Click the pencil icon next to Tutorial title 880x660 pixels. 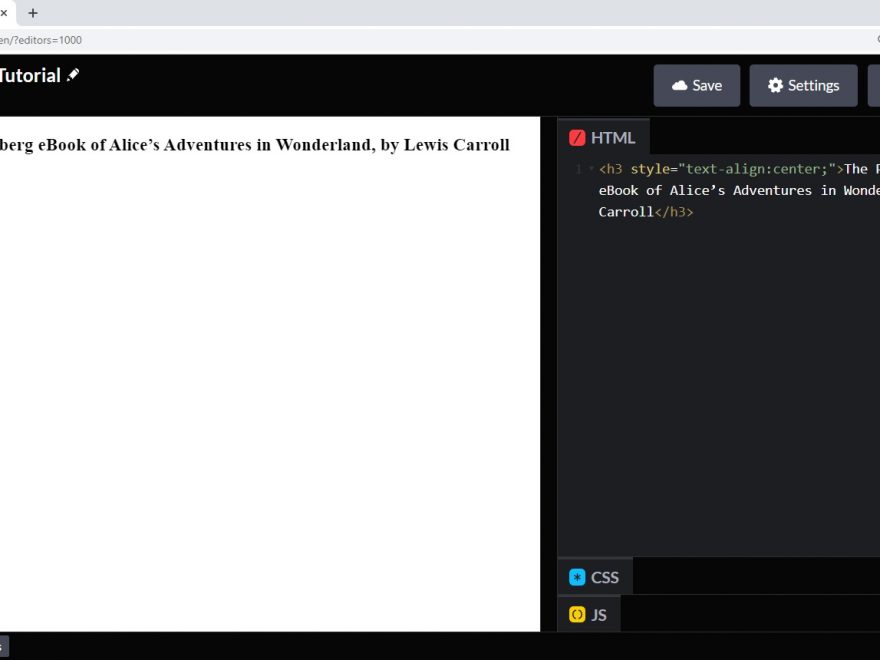(73, 75)
